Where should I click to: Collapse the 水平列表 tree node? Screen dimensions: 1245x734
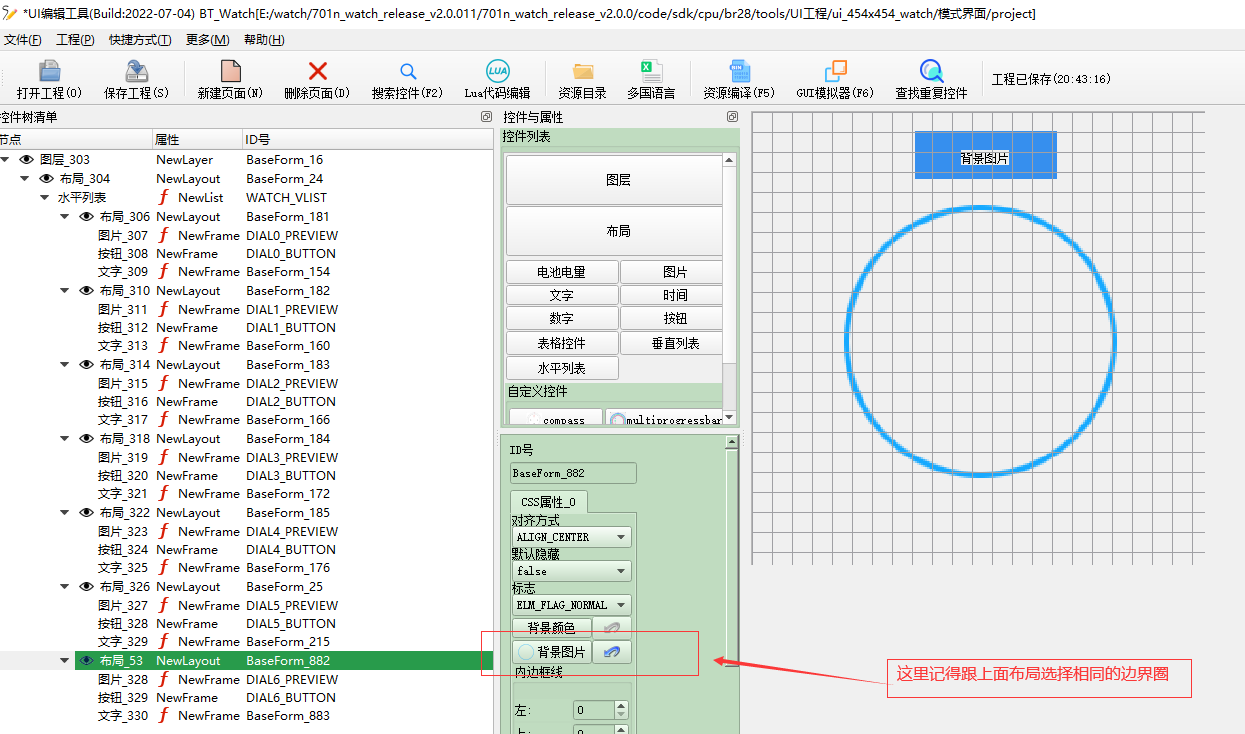[x=44, y=198]
